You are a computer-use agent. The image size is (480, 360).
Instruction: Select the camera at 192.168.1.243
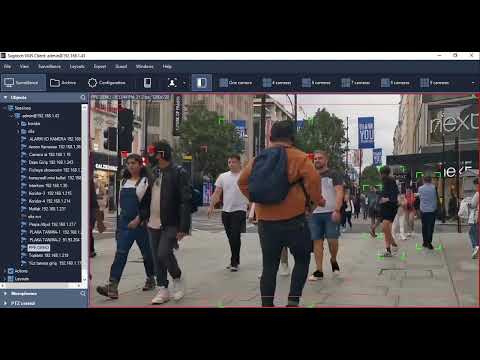point(48,162)
